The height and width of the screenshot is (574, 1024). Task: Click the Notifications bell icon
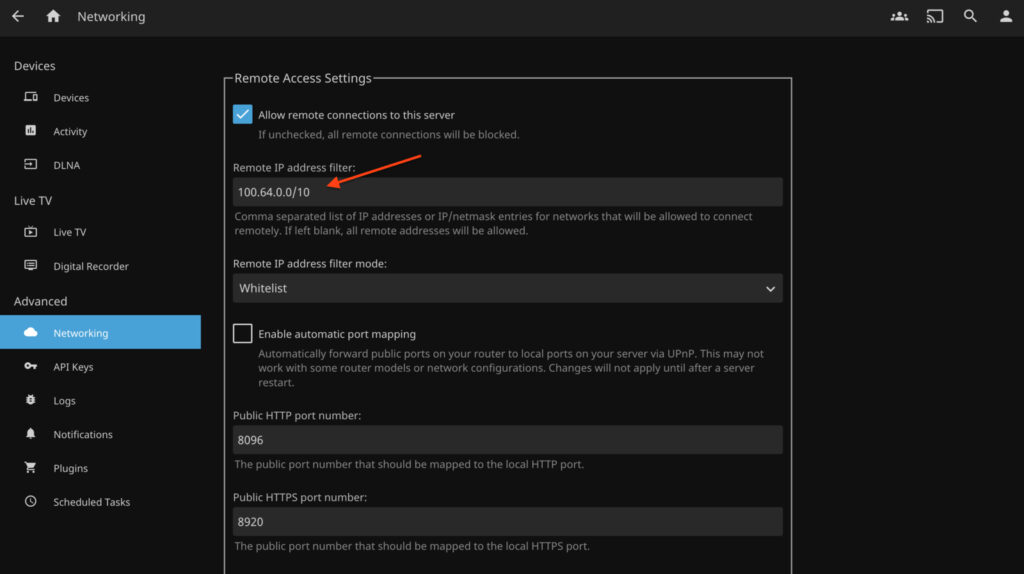31,434
